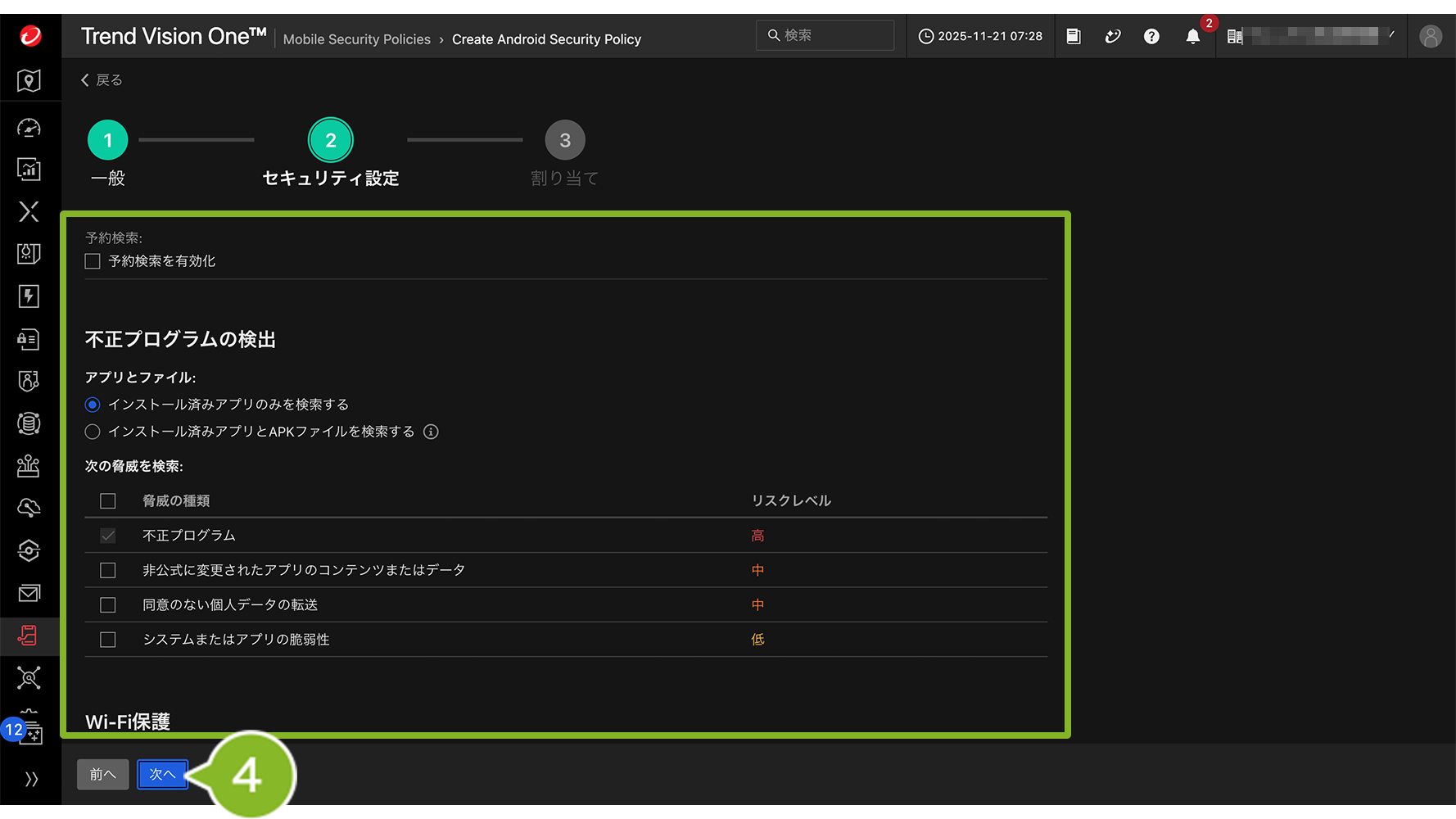Click Mobile Security Policies breadcrumb
This screenshot has height=819, width=1456.
(x=356, y=39)
